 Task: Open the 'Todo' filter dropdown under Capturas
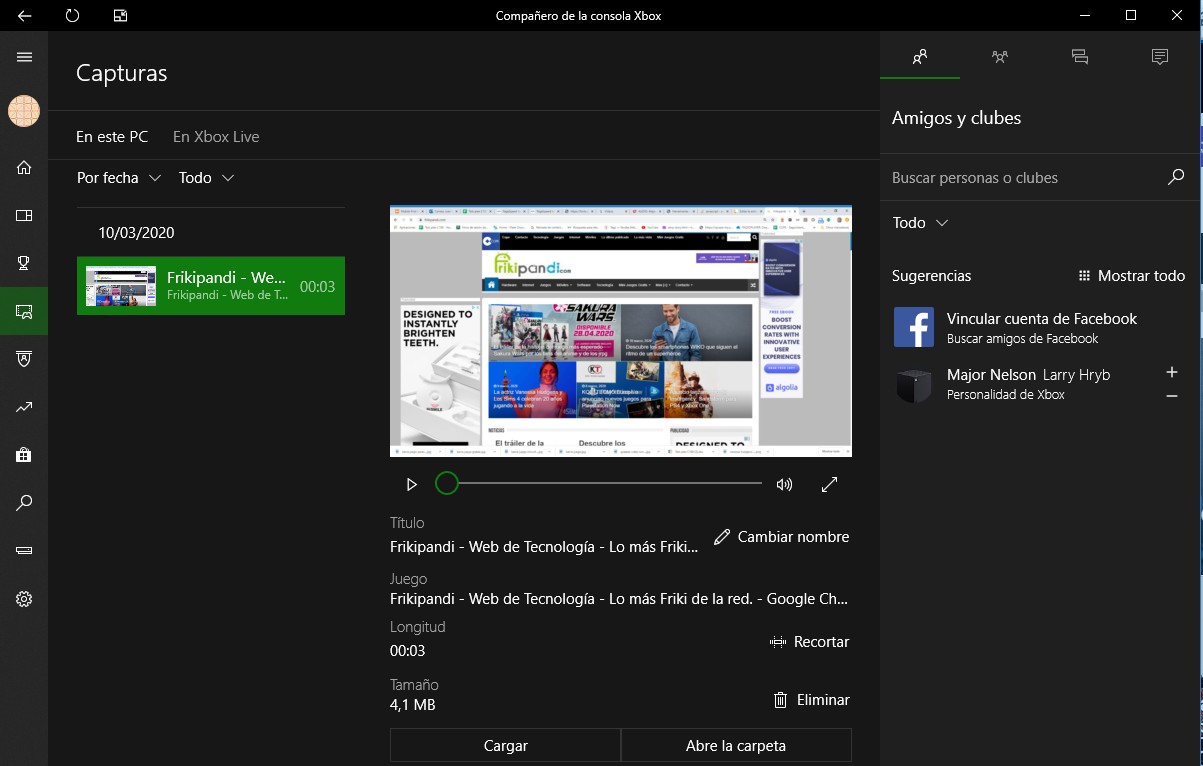tap(206, 178)
